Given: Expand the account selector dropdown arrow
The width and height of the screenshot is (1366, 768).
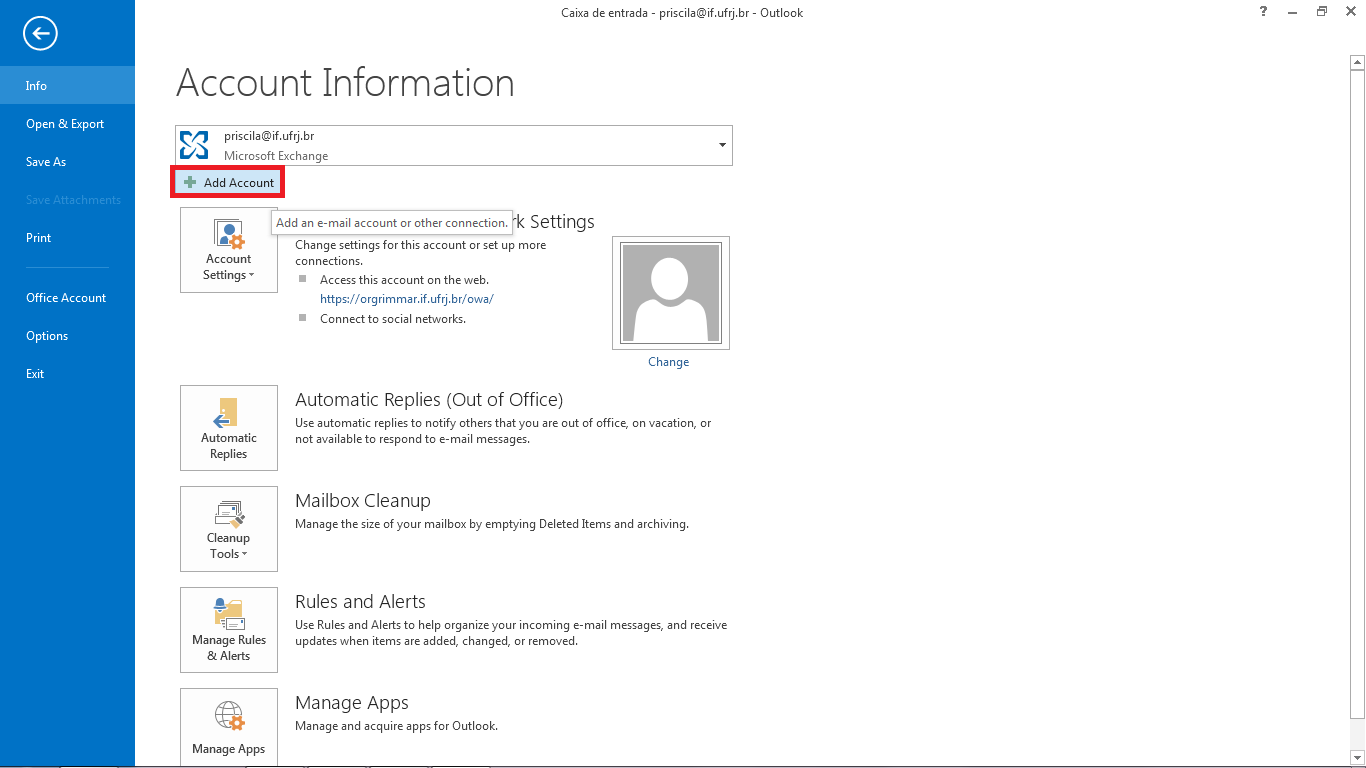Looking at the screenshot, I should point(722,146).
